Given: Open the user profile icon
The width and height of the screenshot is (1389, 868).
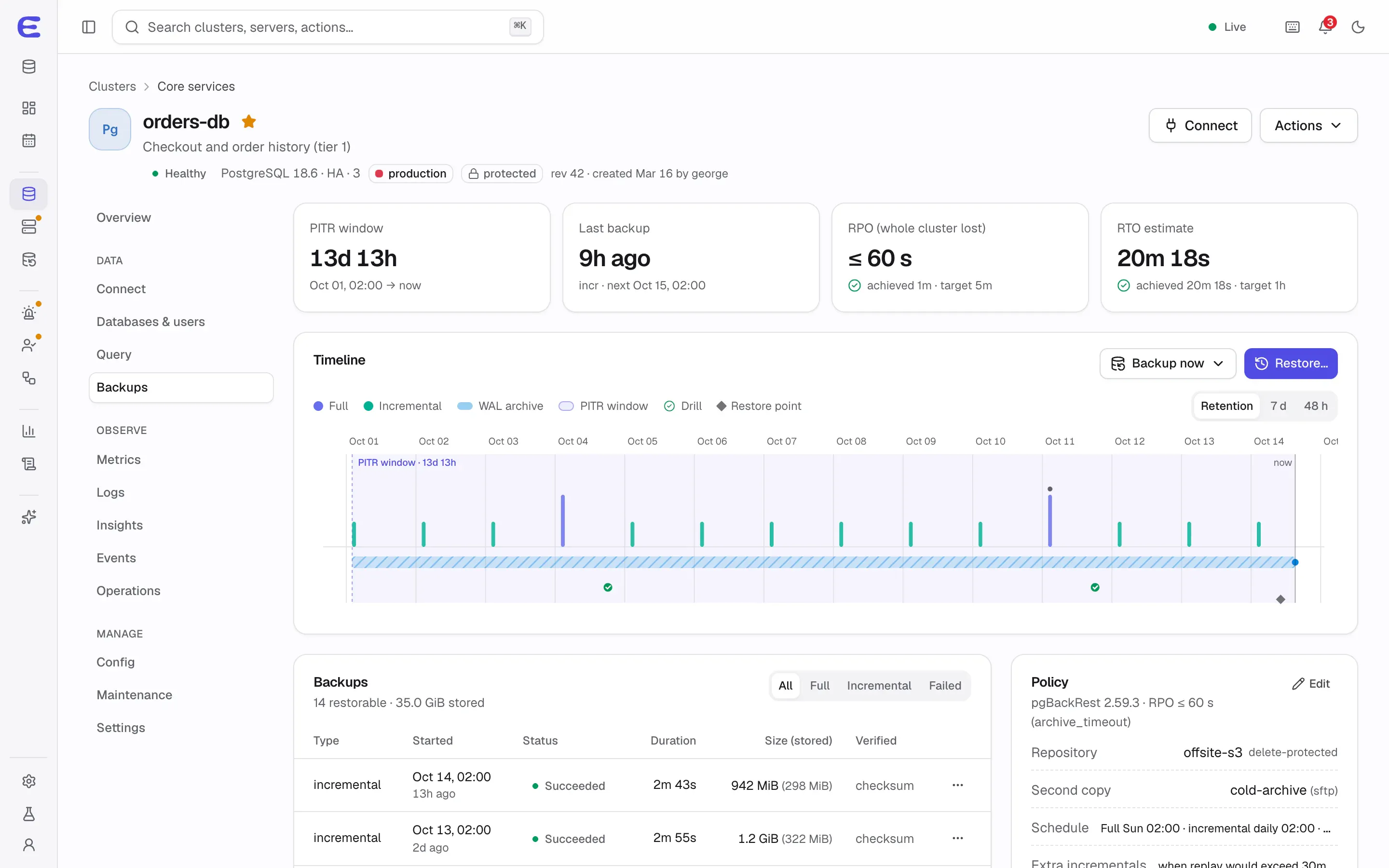Looking at the screenshot, I should tap(29, 845).
